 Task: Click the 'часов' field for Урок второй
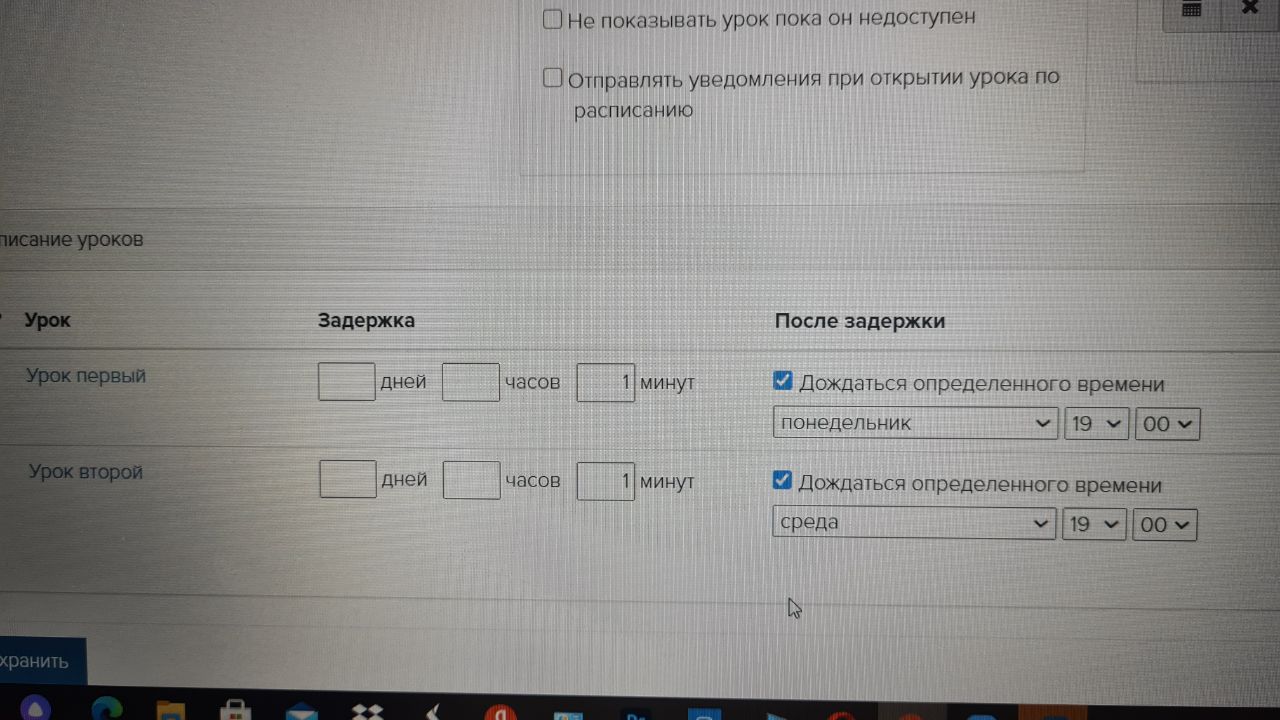click(472, 480)
